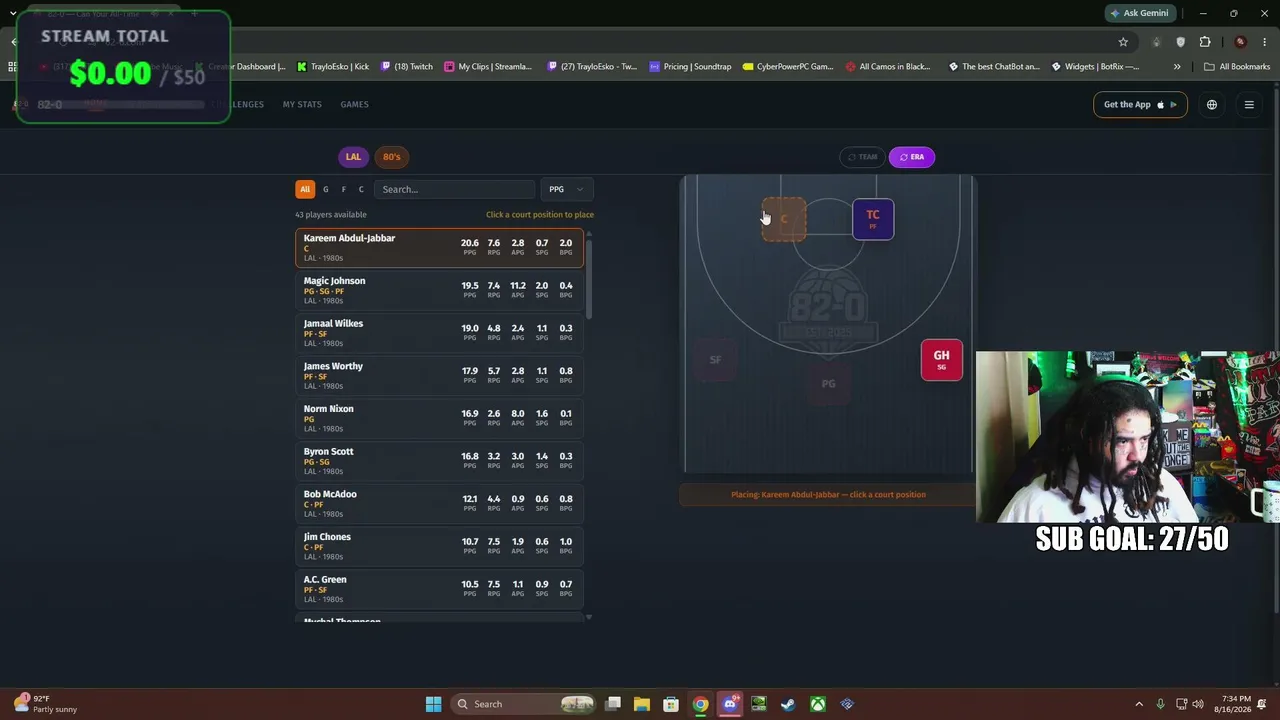Viewport: 1280px width, 720px height.
Task: Select James Worthy in the player list
Action: click(x=439, y=376)
